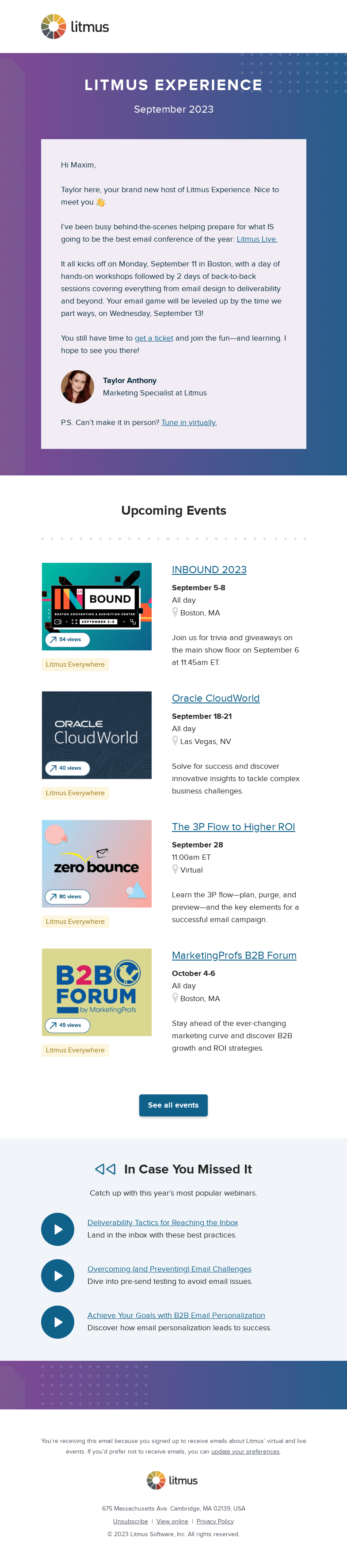Click the location pin icon beside Boston, MA under INBOUND

point(175,612)
